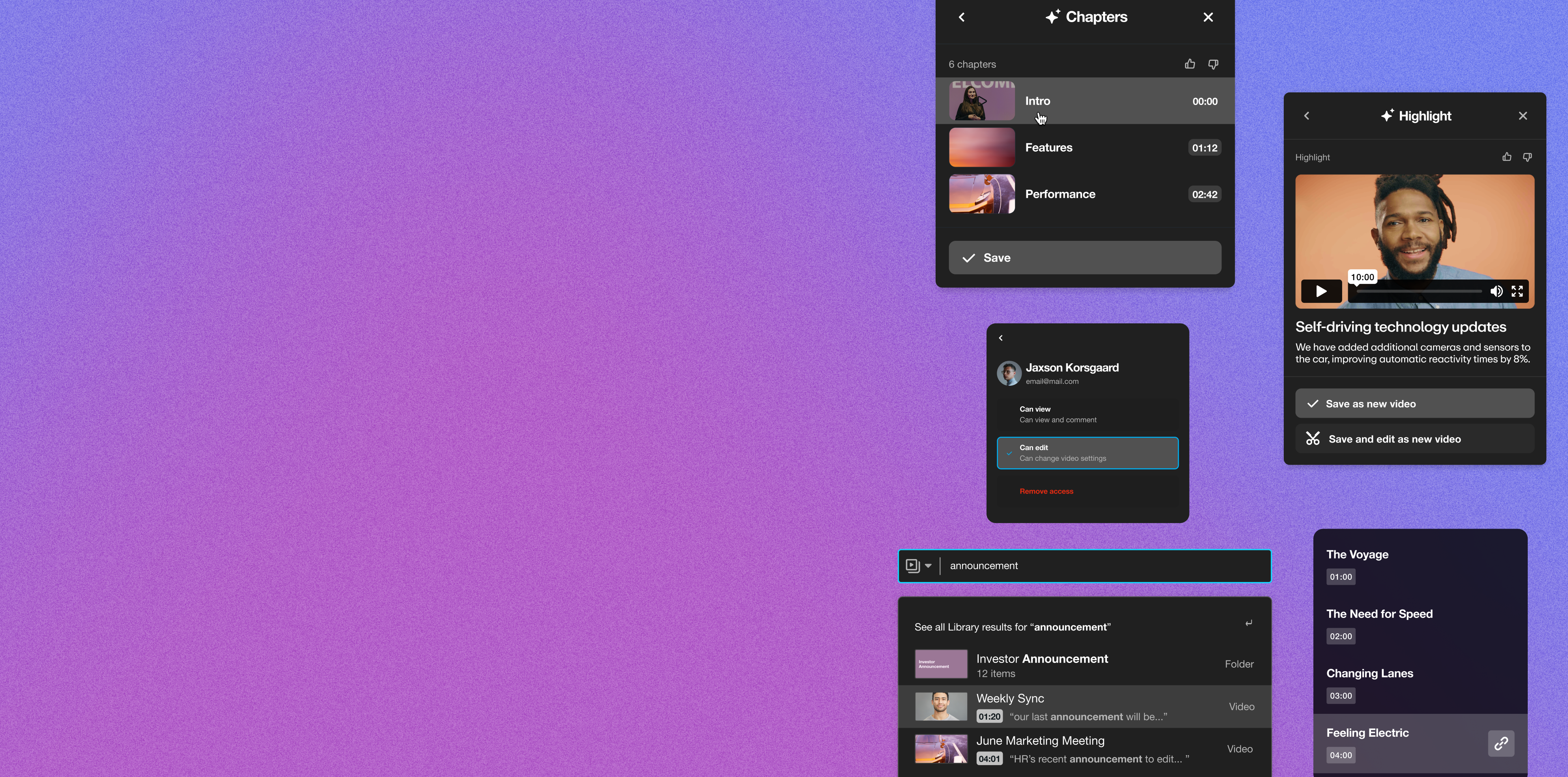Play the highlight video

pos(1321,292)
